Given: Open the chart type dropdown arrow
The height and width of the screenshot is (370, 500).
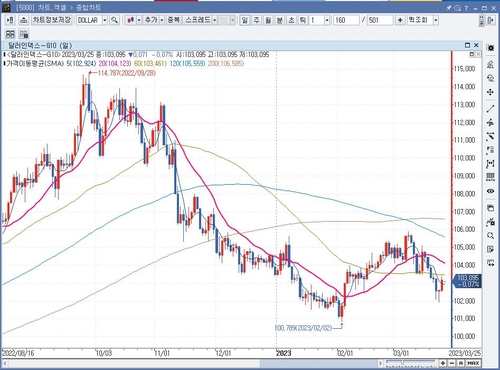Looking at the screenshot, I should click(x=139, y=20).
